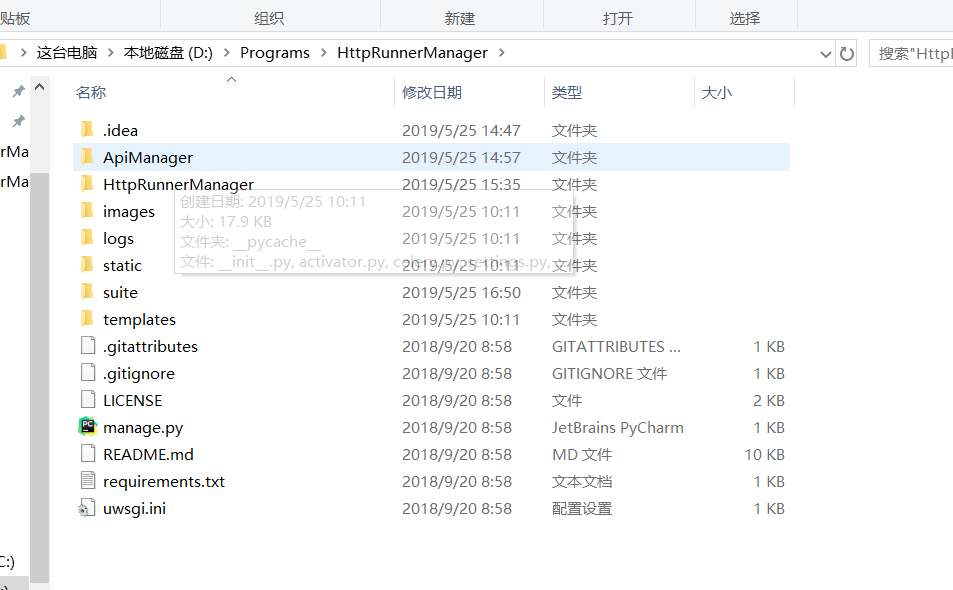Click the static folder icon
The image size is (953, 590).
pos(88,265)
